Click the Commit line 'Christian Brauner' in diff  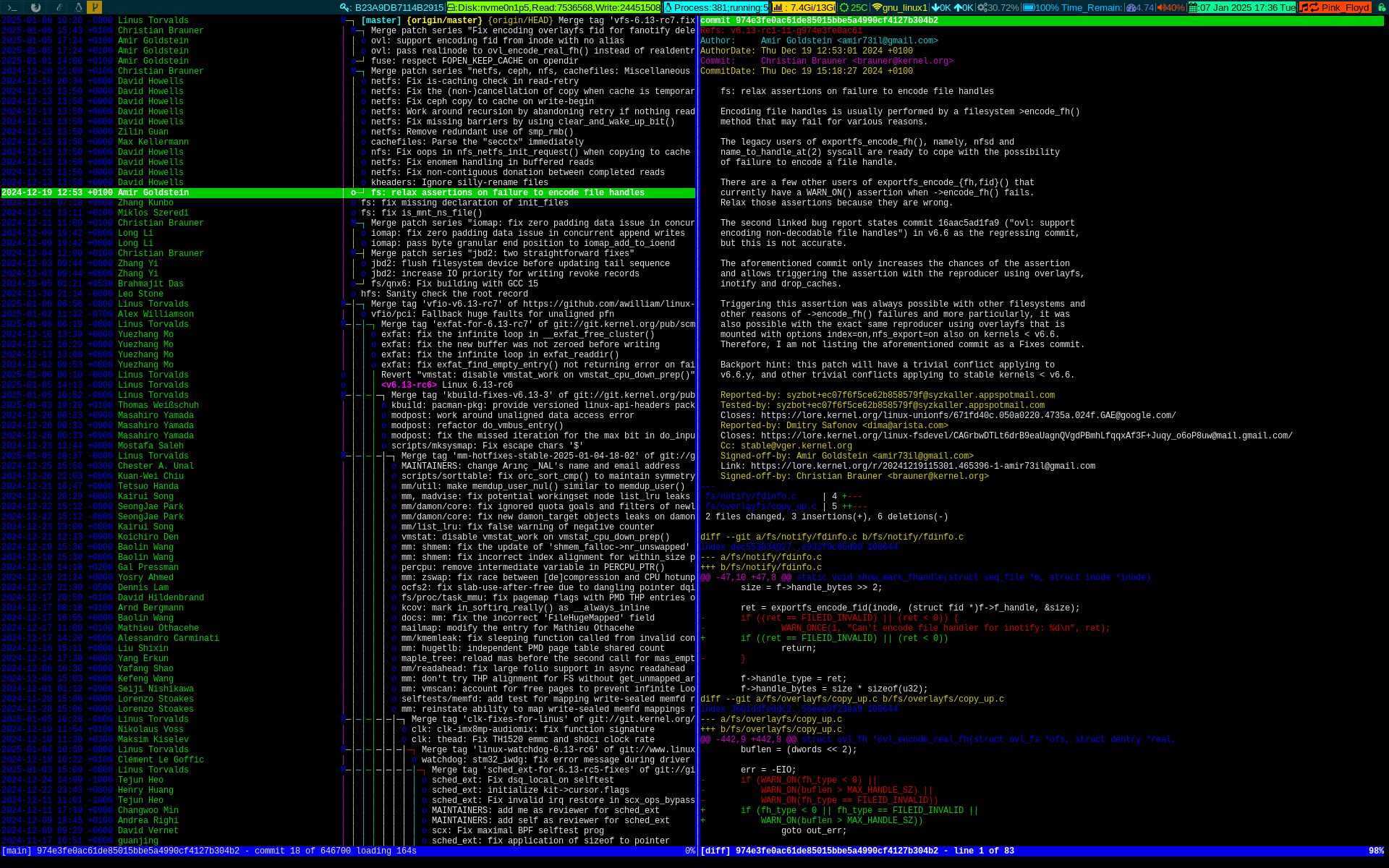tap(827, 61)
